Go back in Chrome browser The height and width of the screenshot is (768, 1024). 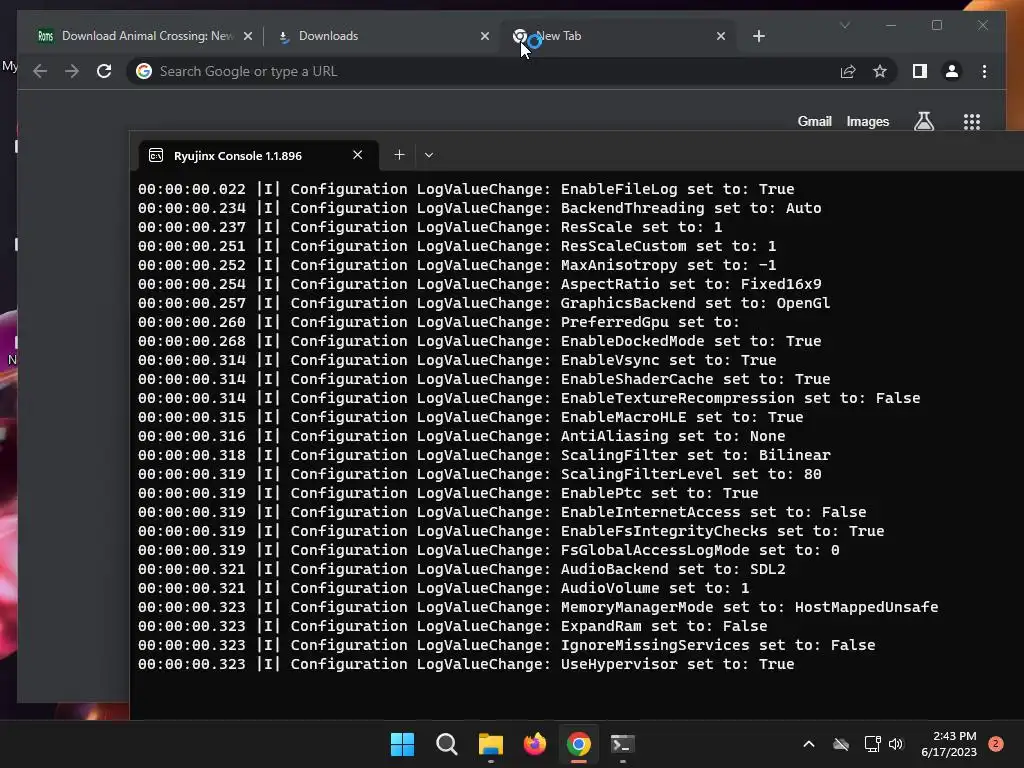tap(40, 71)
